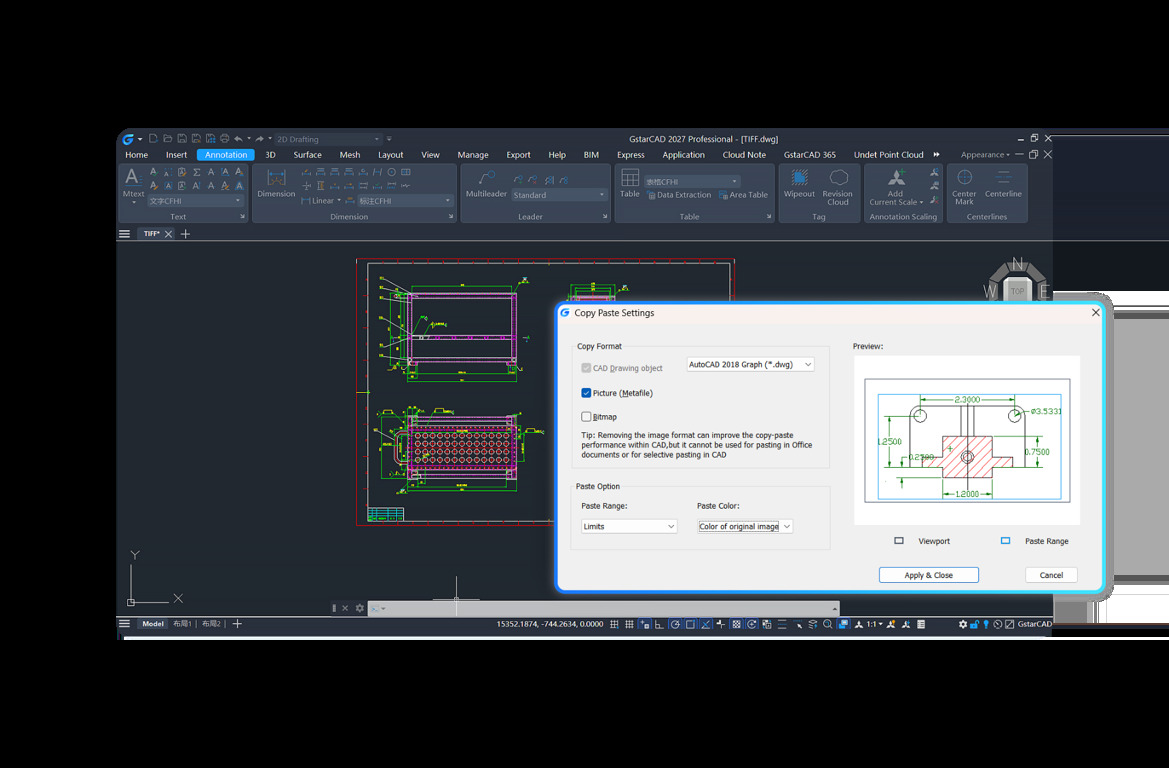Switch to the Express ribbon tab

(631, 155)
